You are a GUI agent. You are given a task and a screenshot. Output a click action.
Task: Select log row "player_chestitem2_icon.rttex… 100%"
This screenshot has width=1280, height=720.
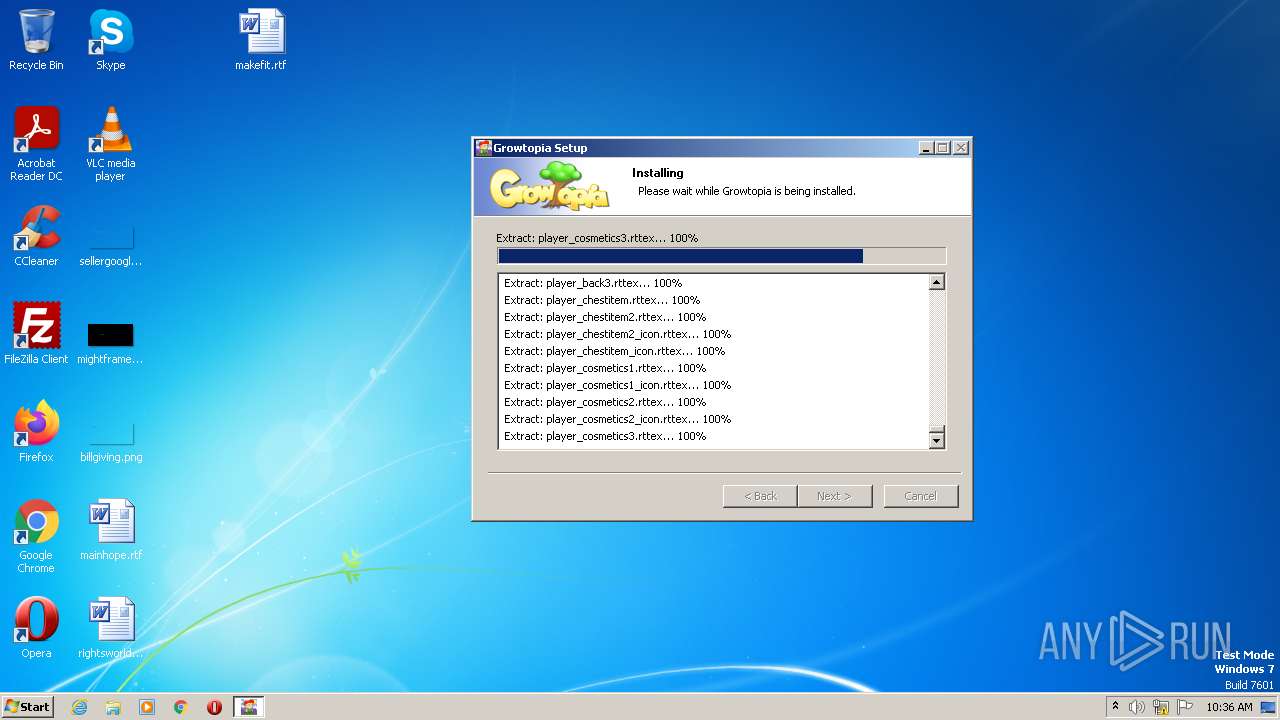(x=617, y=334)
